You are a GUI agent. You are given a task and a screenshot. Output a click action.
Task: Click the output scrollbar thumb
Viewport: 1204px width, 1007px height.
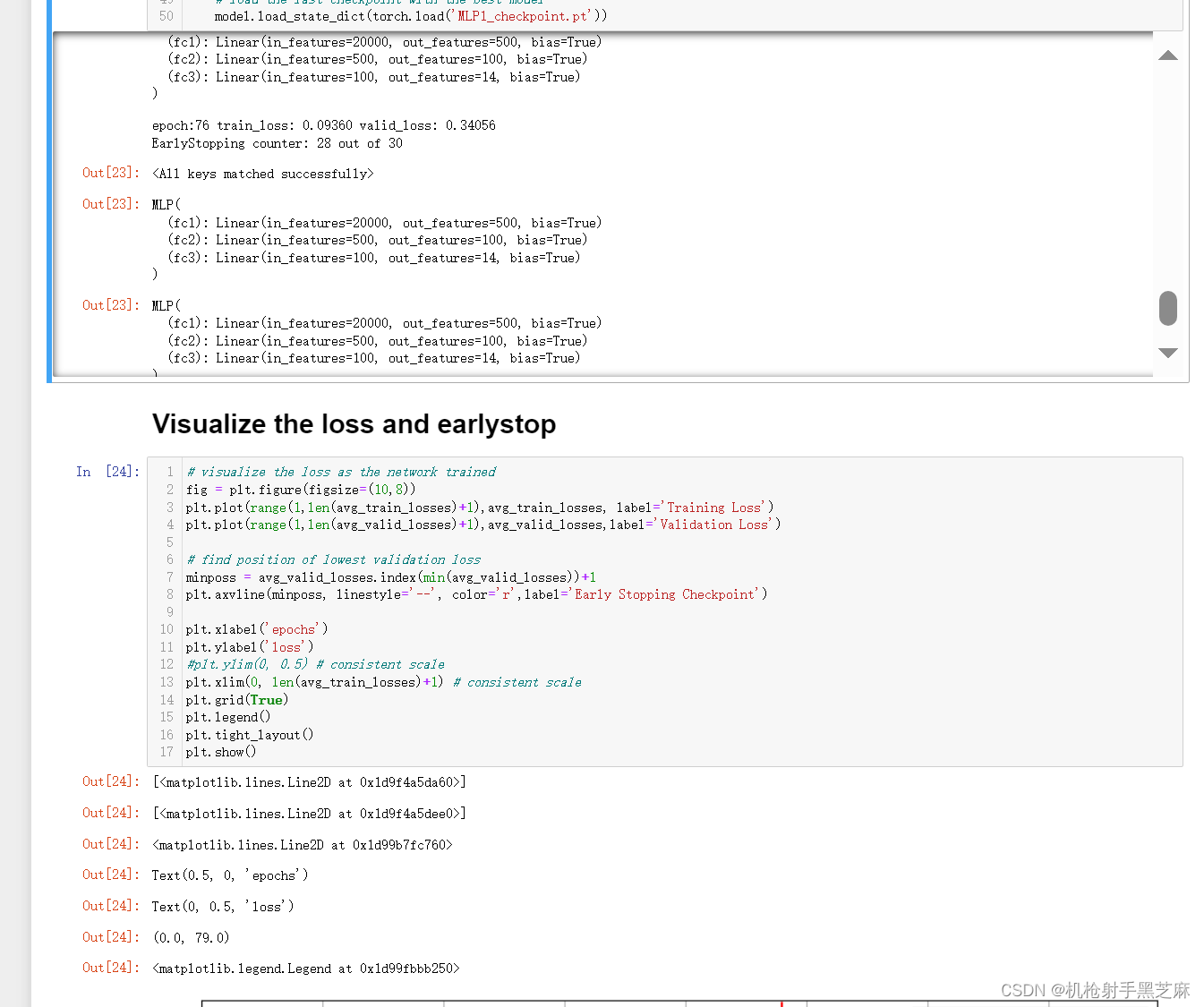[1167, 308]
